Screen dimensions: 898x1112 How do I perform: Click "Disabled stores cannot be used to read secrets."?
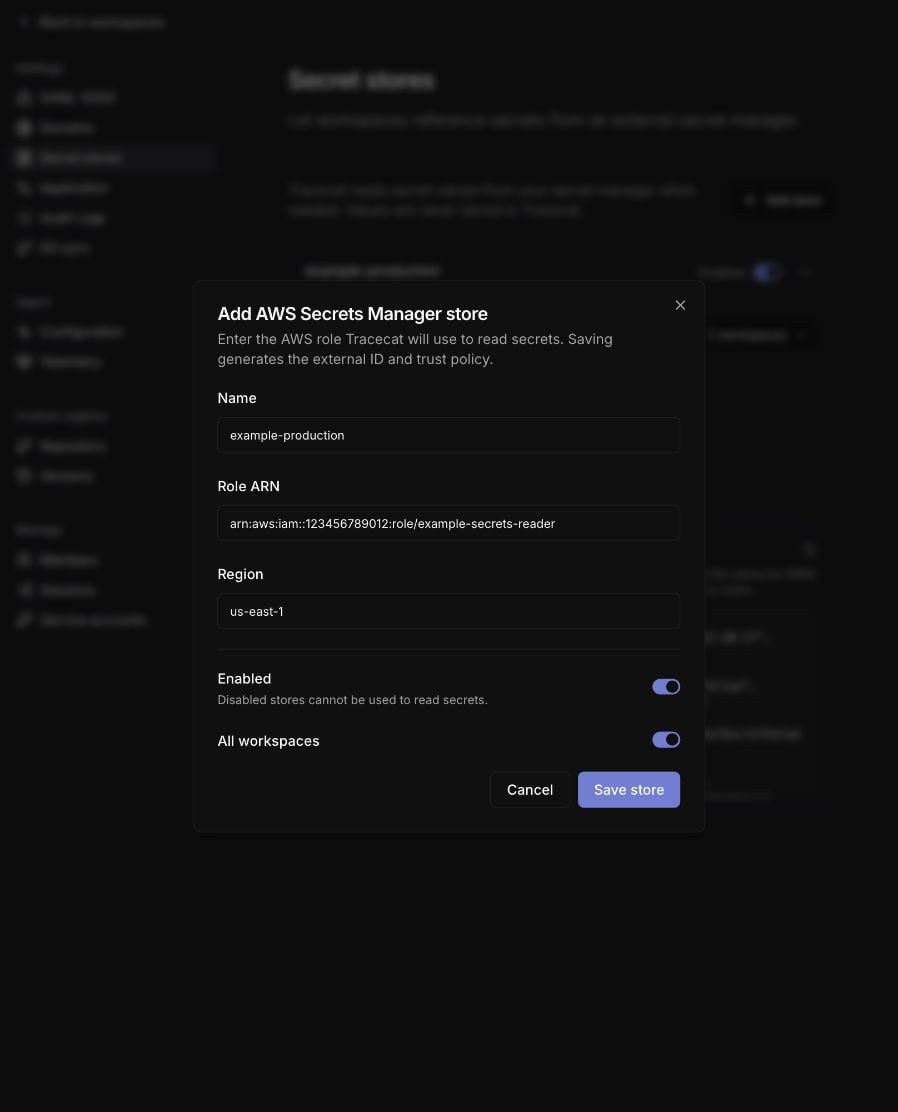pos(353,700)
